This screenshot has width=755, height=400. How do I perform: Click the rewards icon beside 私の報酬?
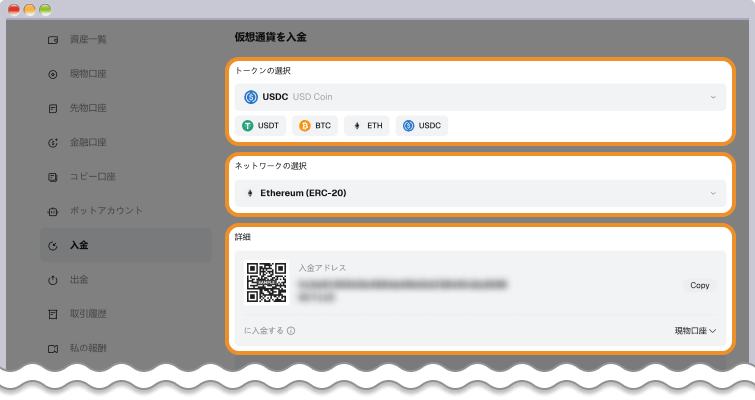pos(53,348)
